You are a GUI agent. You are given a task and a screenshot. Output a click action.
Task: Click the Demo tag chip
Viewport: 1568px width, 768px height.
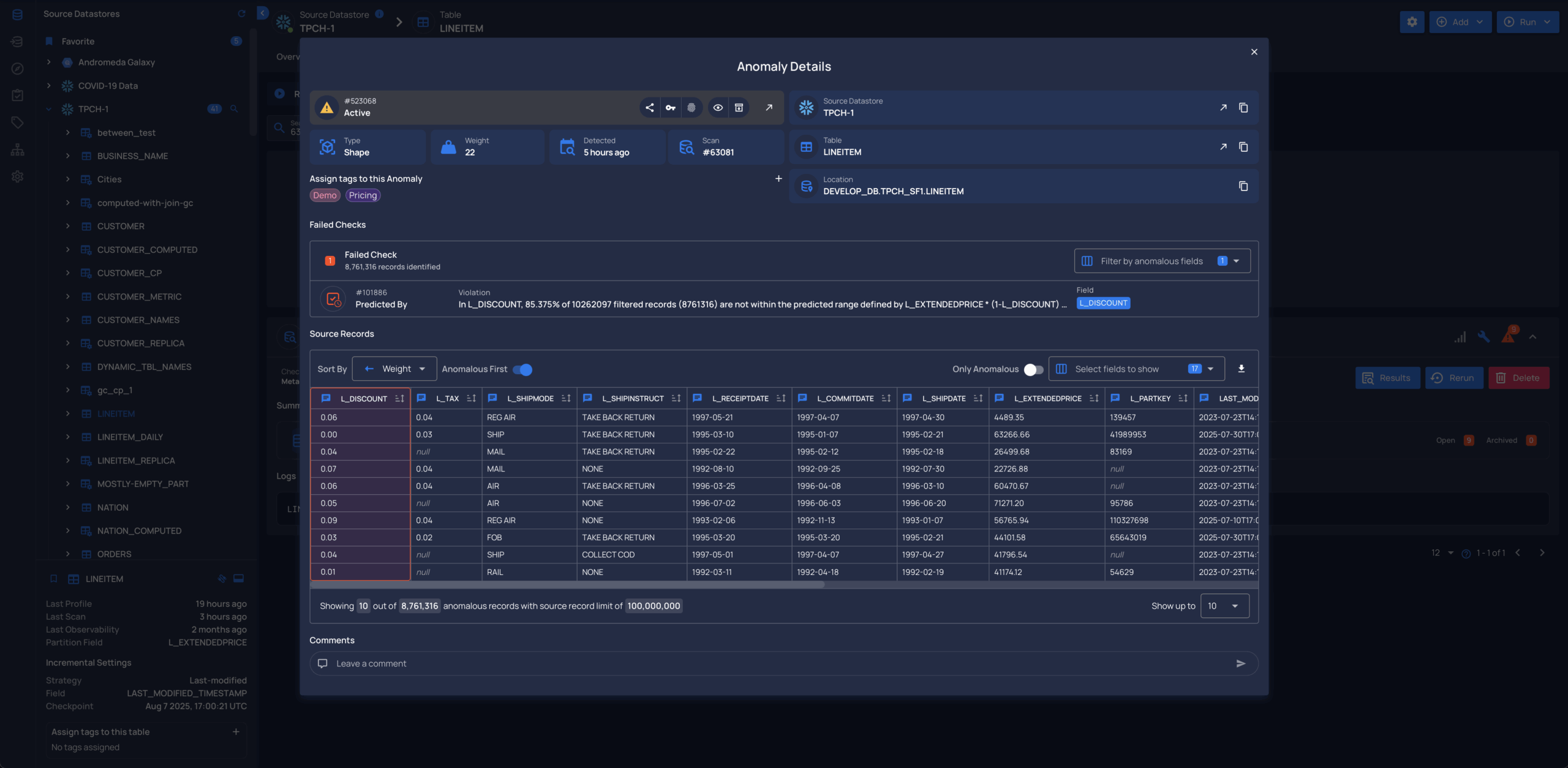pos(325,195)
